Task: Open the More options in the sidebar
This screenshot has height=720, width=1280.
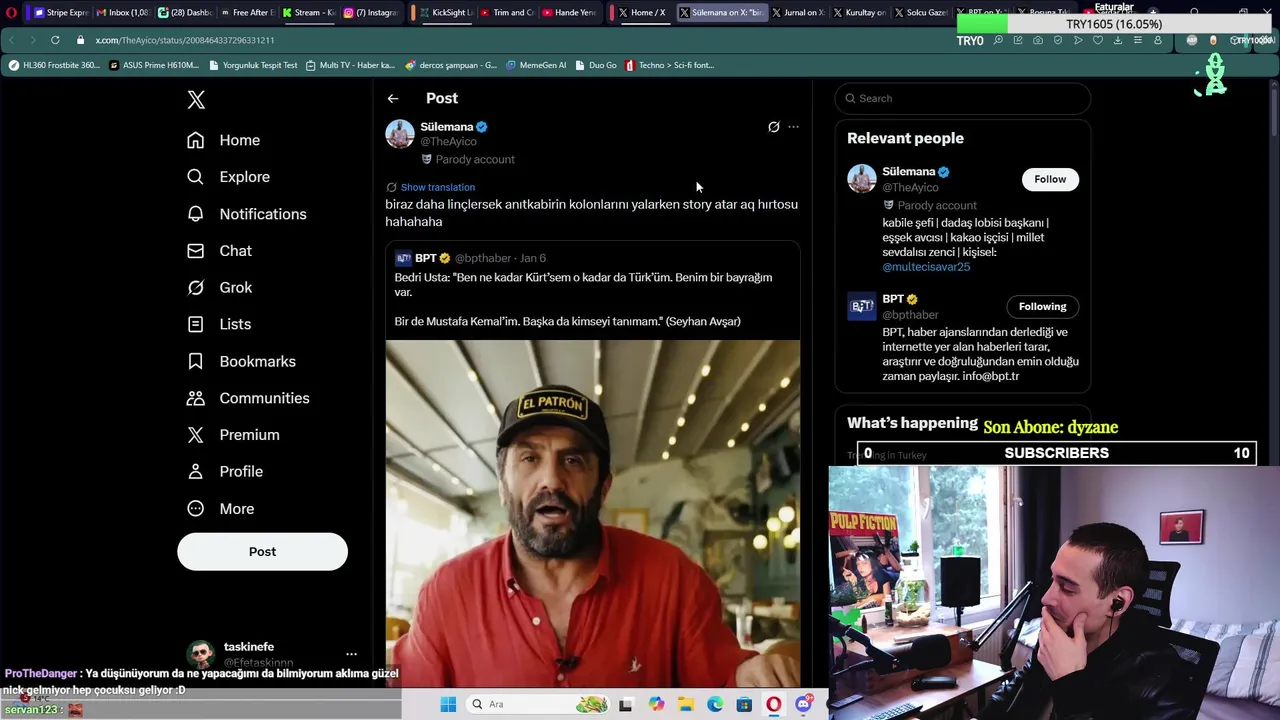Action: 221,509
